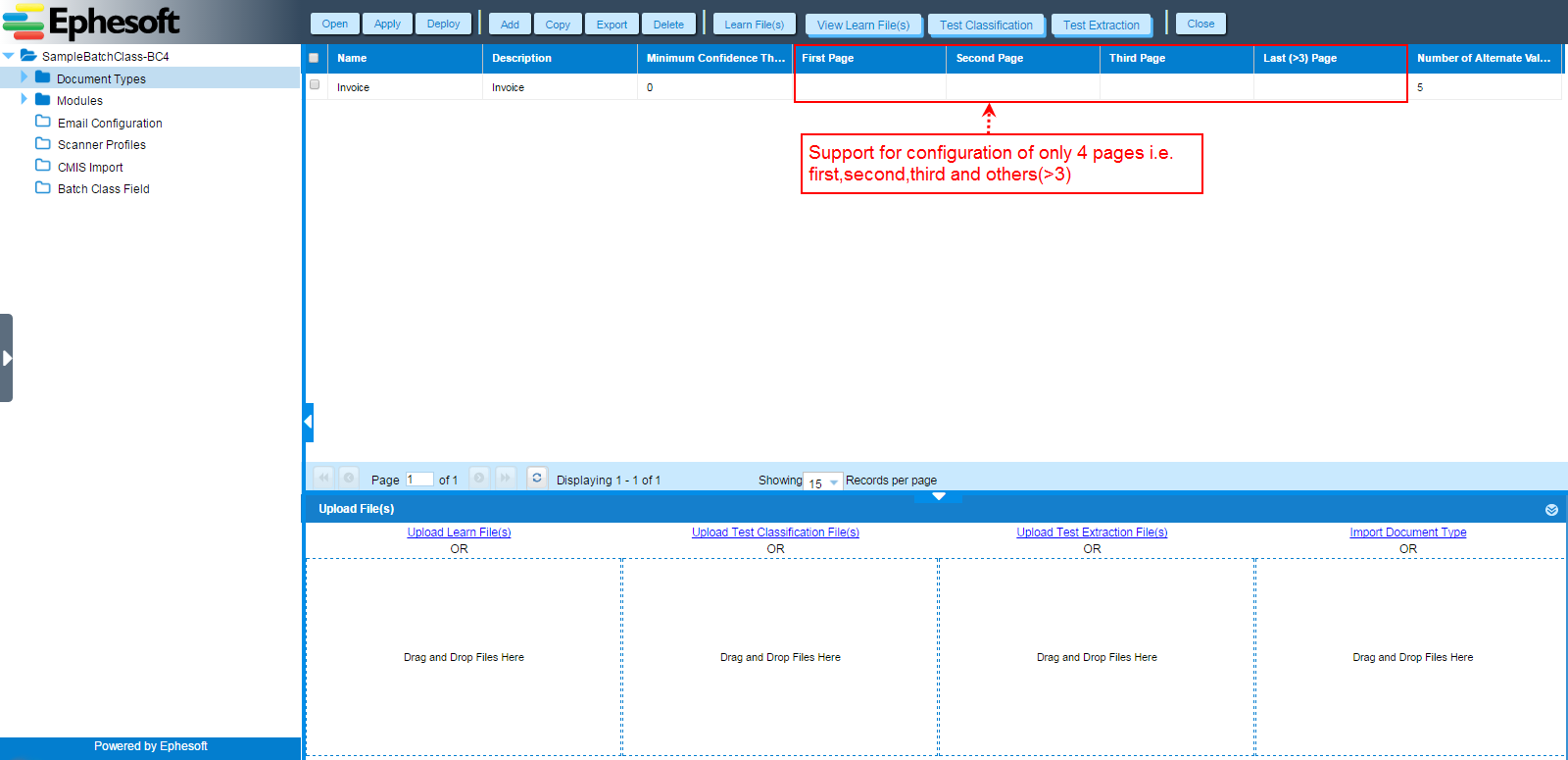
Task: Click the refresh grid icon
Action: (x=537, y=478)
